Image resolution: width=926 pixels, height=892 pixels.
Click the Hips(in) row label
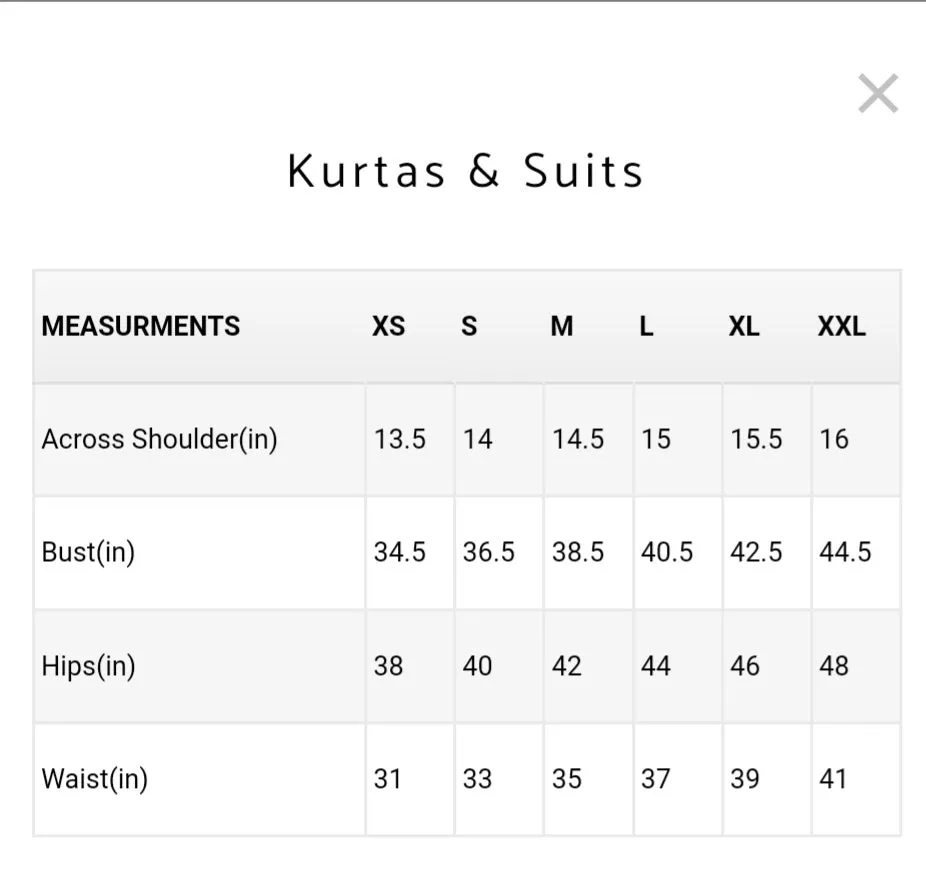[88, 666]
